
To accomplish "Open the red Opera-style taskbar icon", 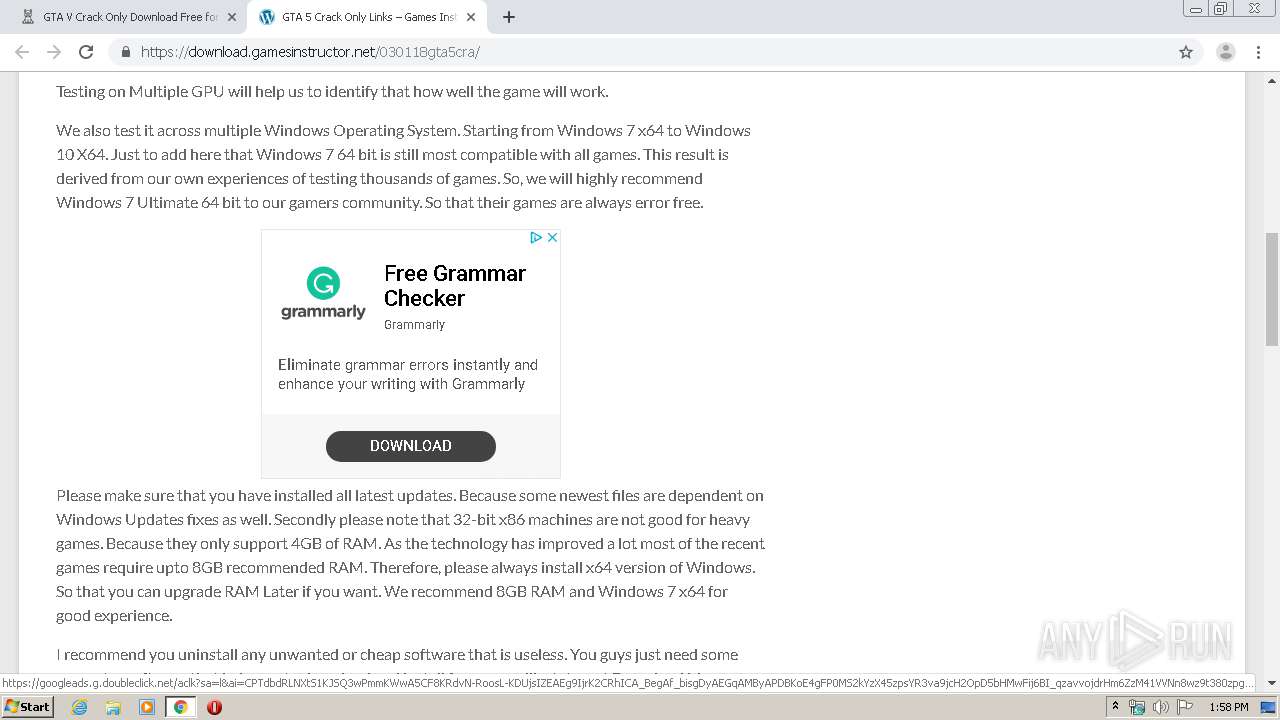I will pos(214,707).
